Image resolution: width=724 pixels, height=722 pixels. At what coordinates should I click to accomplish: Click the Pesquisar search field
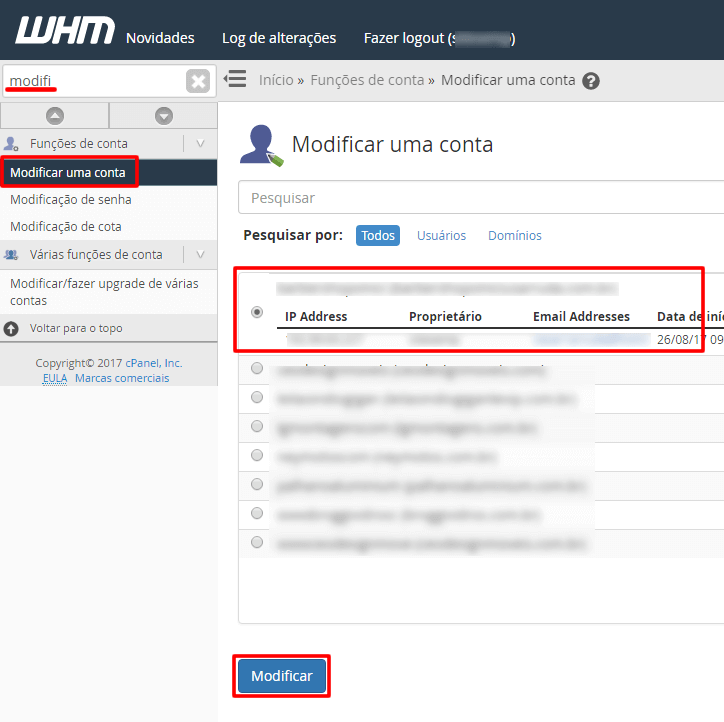point(481,198)
